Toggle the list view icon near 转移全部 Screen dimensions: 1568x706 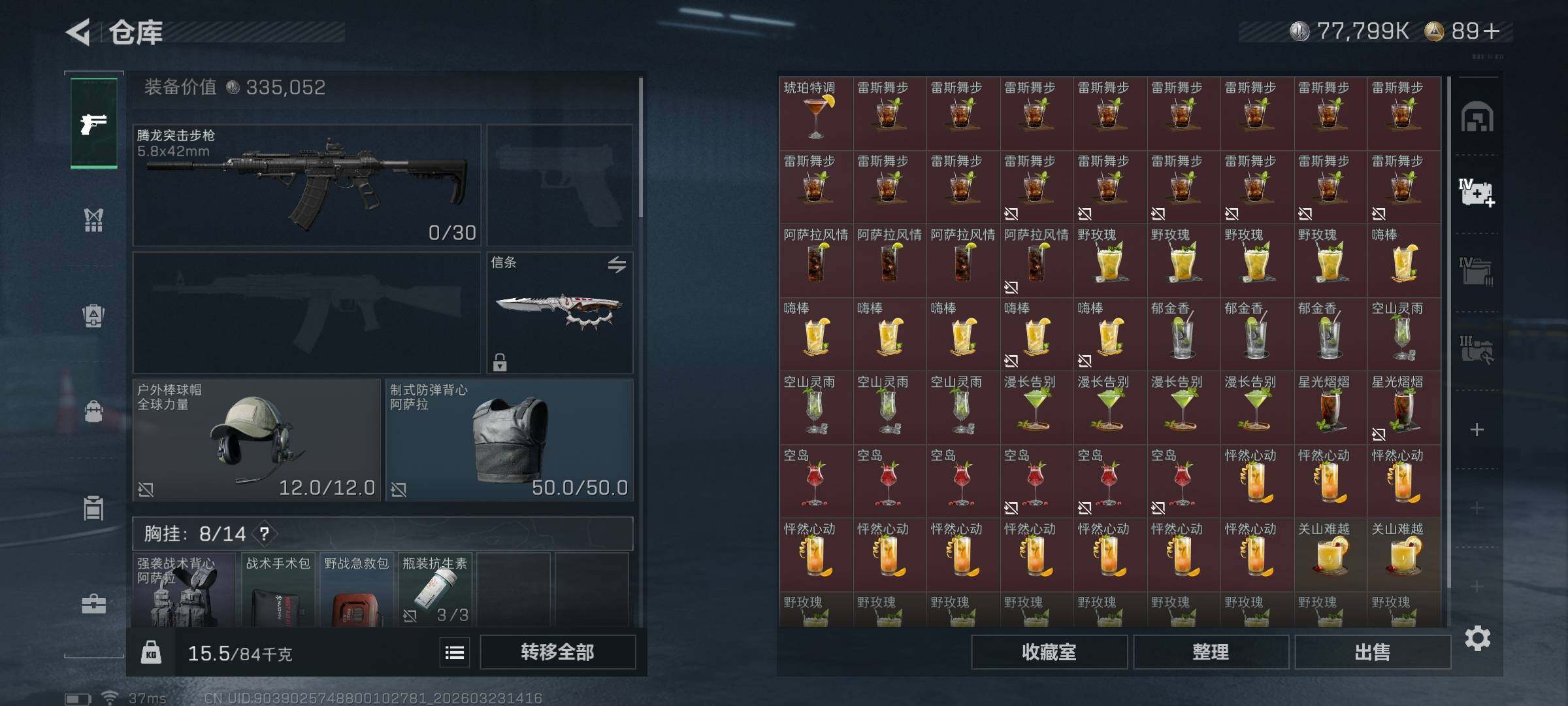(455, 652)
